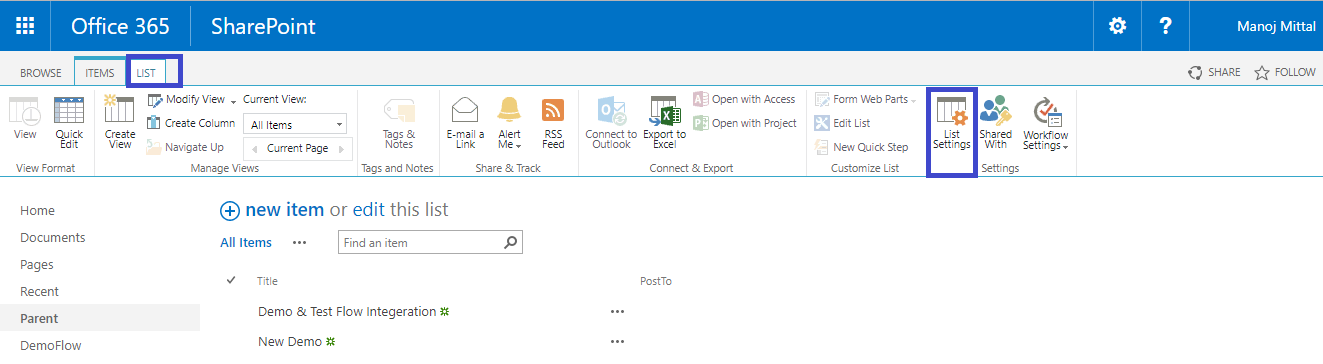Viewport: 1323px width, 364px height.
Task: Switch to the ITEMS ribbon tab
Action: (99, 73)
